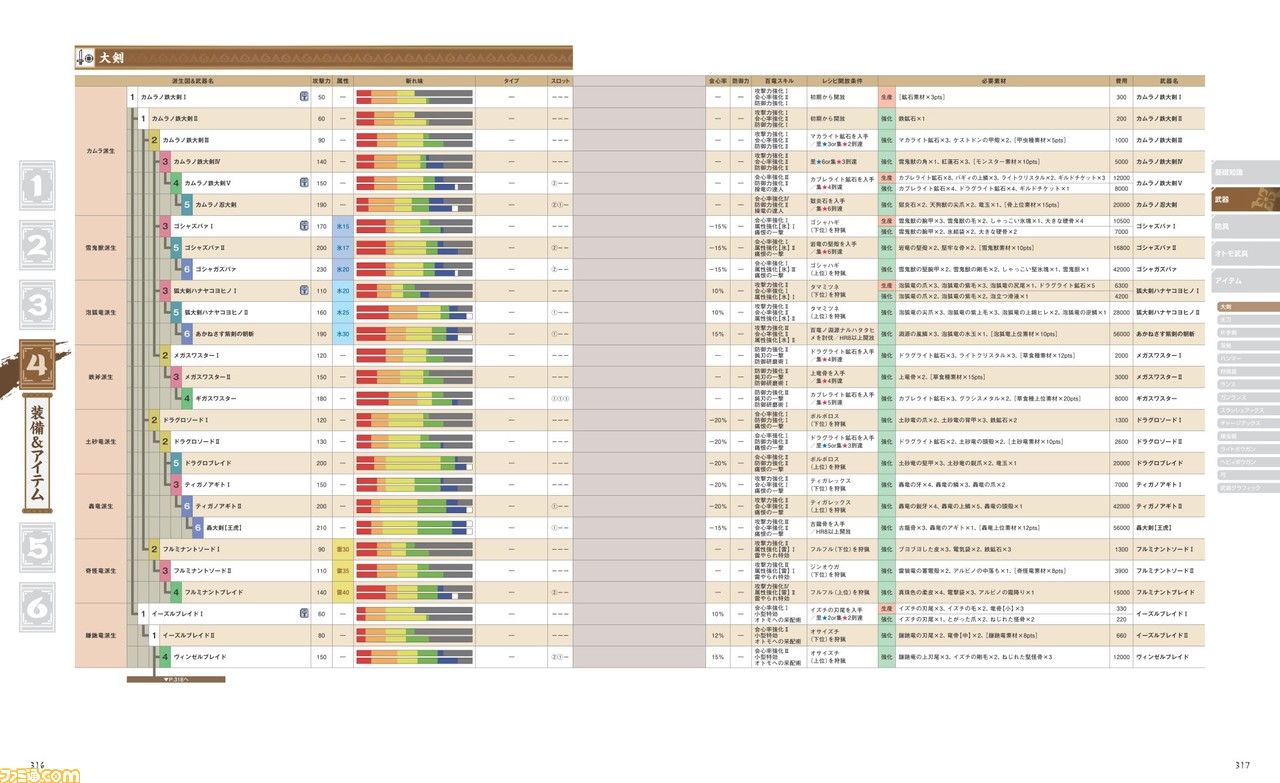This screenshot has width=1280, height=783.
Task: Click the 百竜スキル column header
Action: click(778, 79)
